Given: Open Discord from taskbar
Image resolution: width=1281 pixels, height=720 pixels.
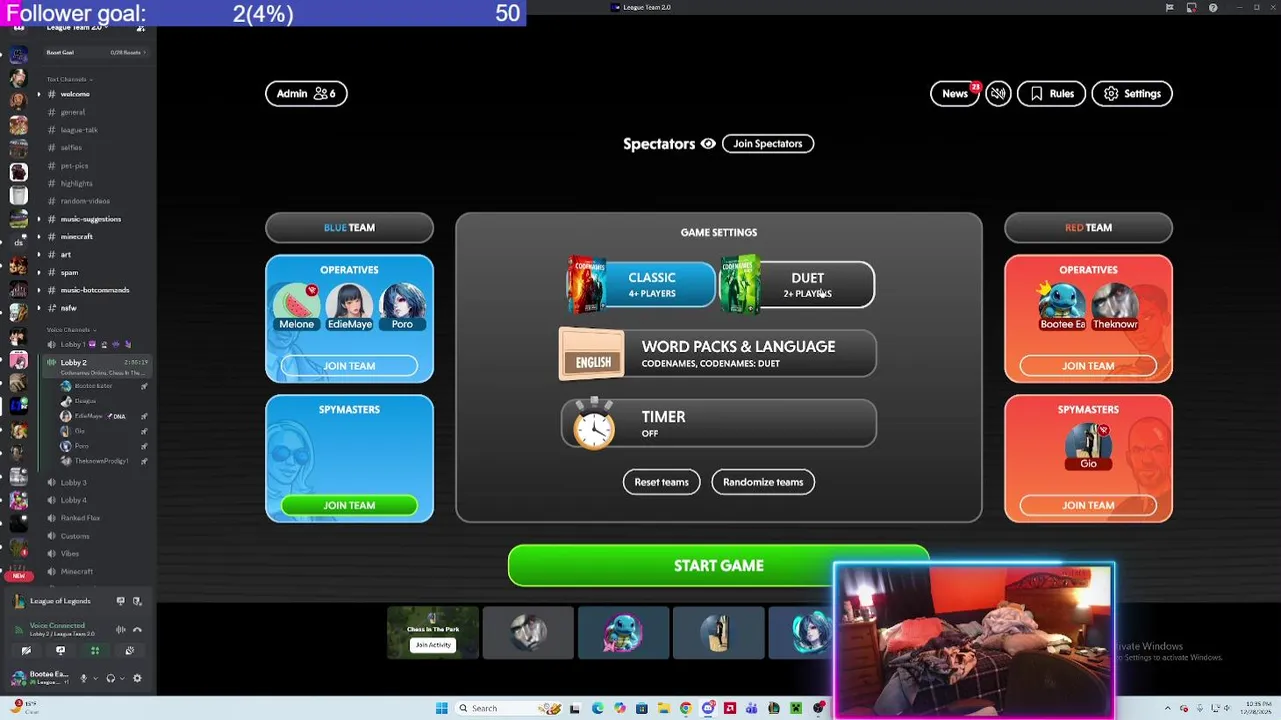Looking at the screenshot, I should 708,708.
